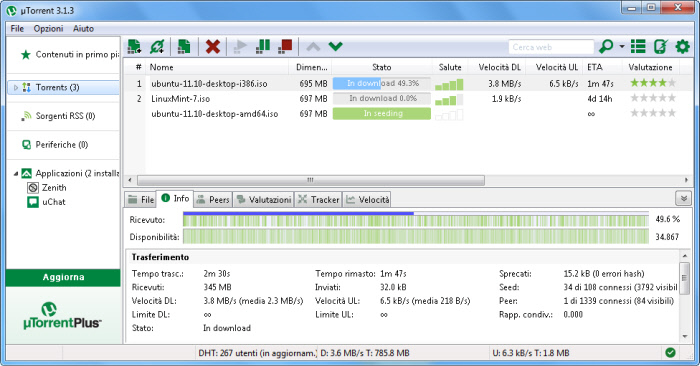
Task: Switch to the Tracker tab
Action: click(x=318, y=200)
